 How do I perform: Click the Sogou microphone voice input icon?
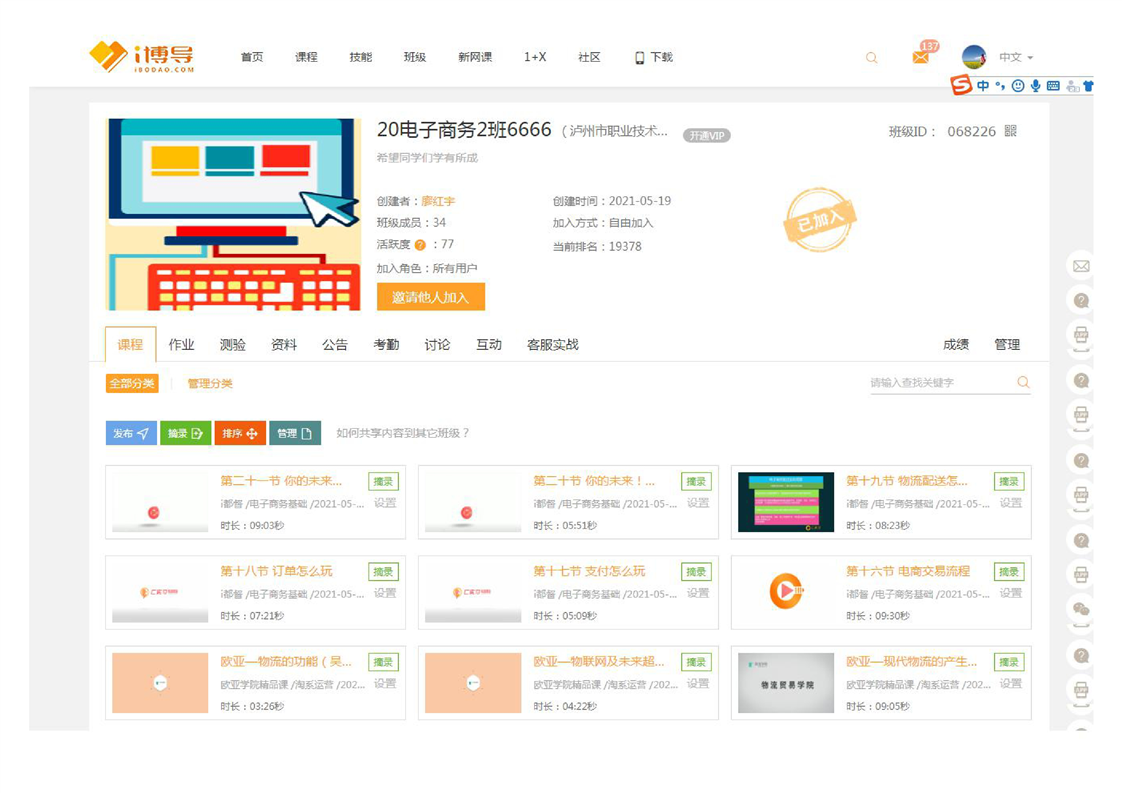pos(1035,86)
